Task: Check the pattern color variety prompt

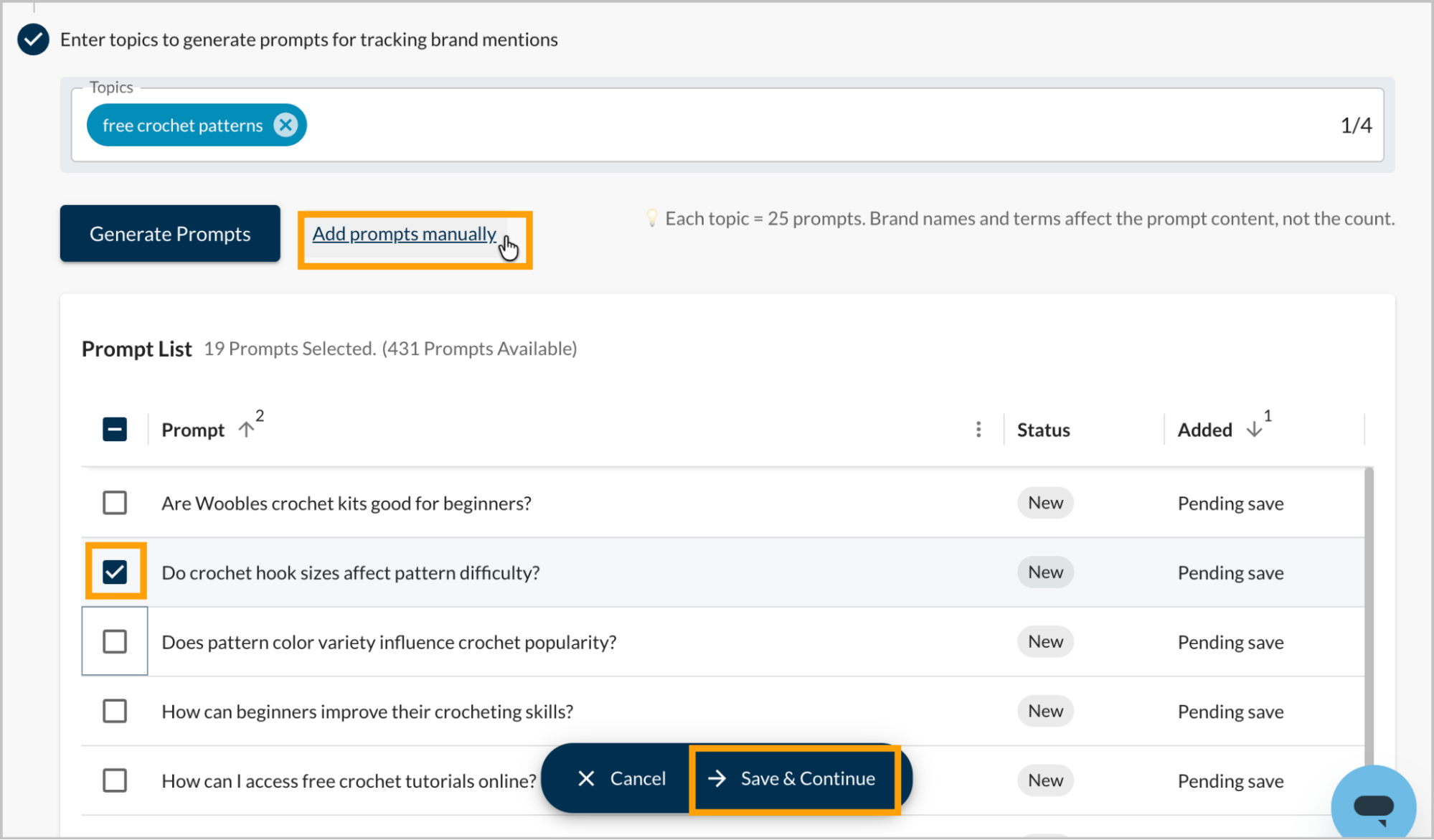Action: [x=115, y=641]
